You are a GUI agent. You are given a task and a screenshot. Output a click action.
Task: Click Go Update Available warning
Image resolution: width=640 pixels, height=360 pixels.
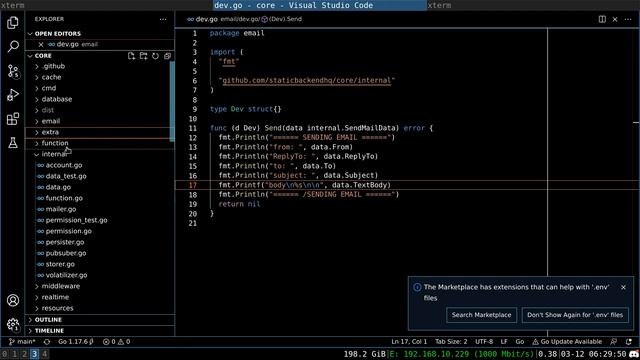[x=567, y=342]
